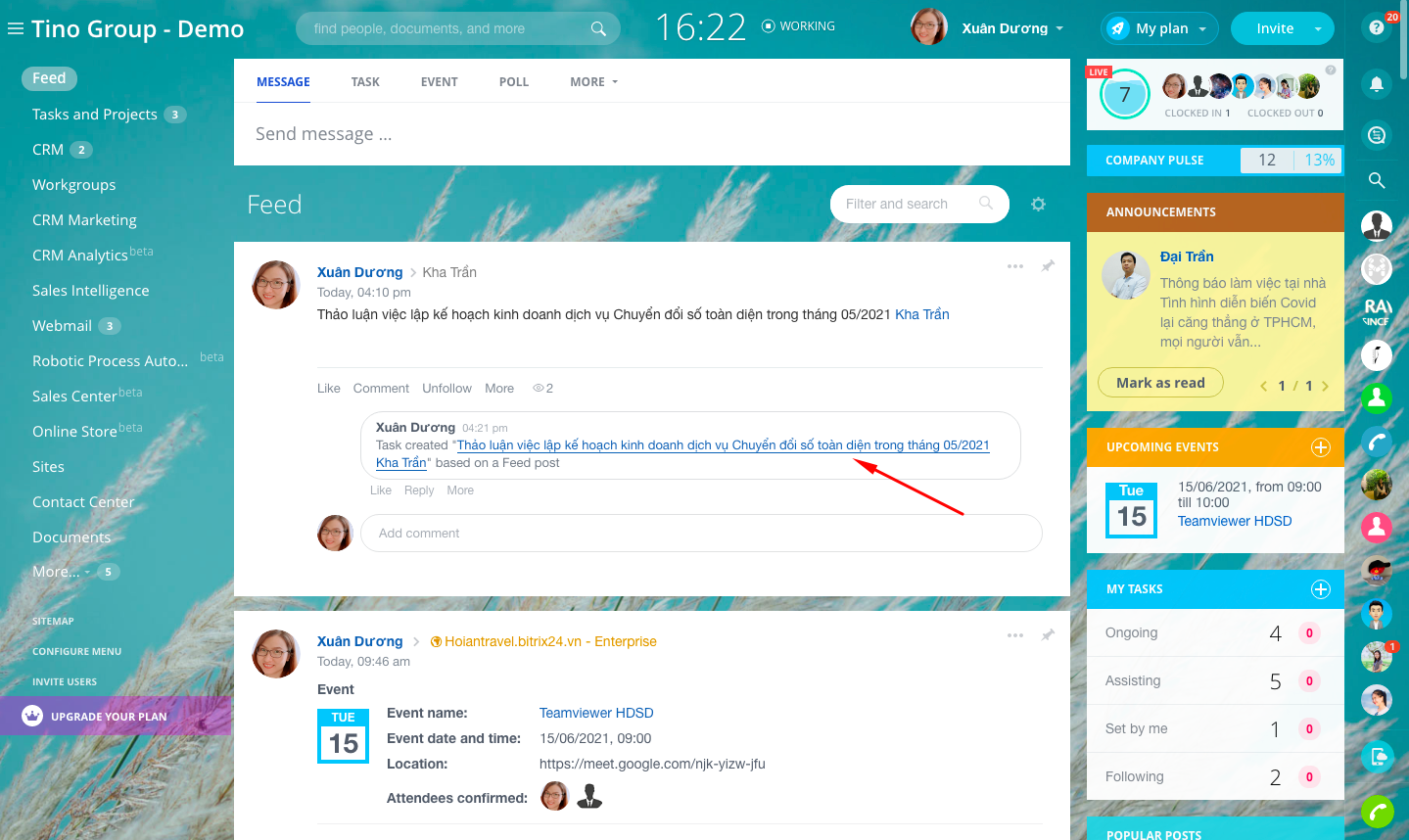Expand the MORE tab dropdown in message composer
Screen dimensions: 1409x840
point(594,82)
